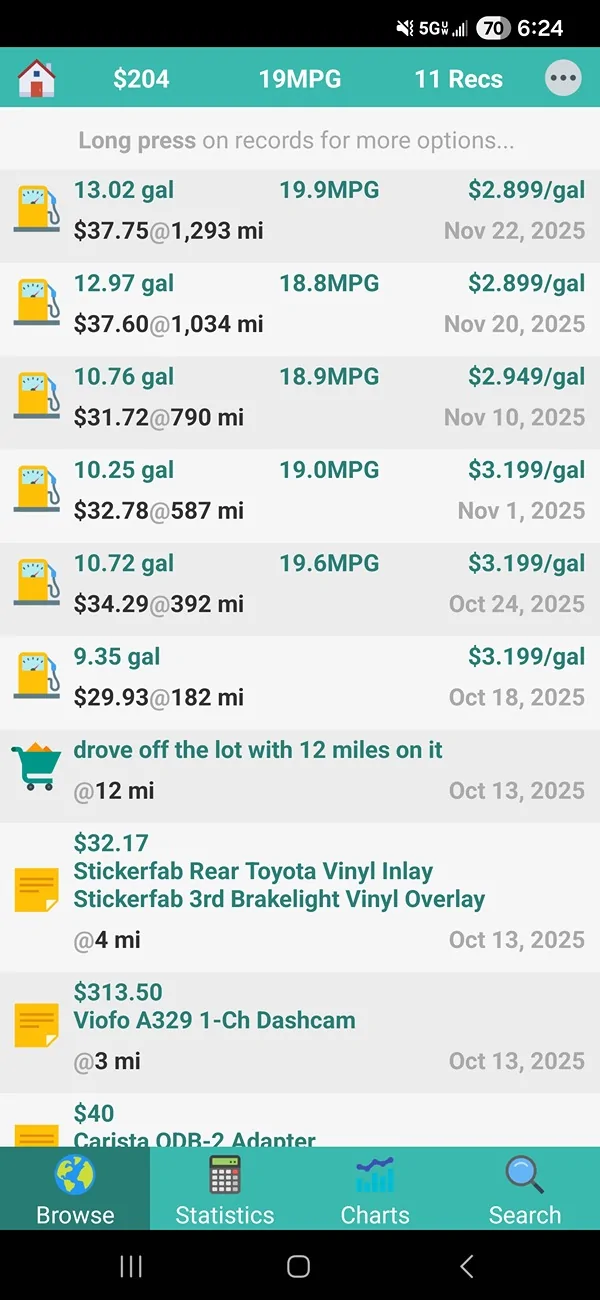Open the 11 Recs record count
This screenshot has height=1300, width=600.
pyautogui.click(x=458, y=78)
